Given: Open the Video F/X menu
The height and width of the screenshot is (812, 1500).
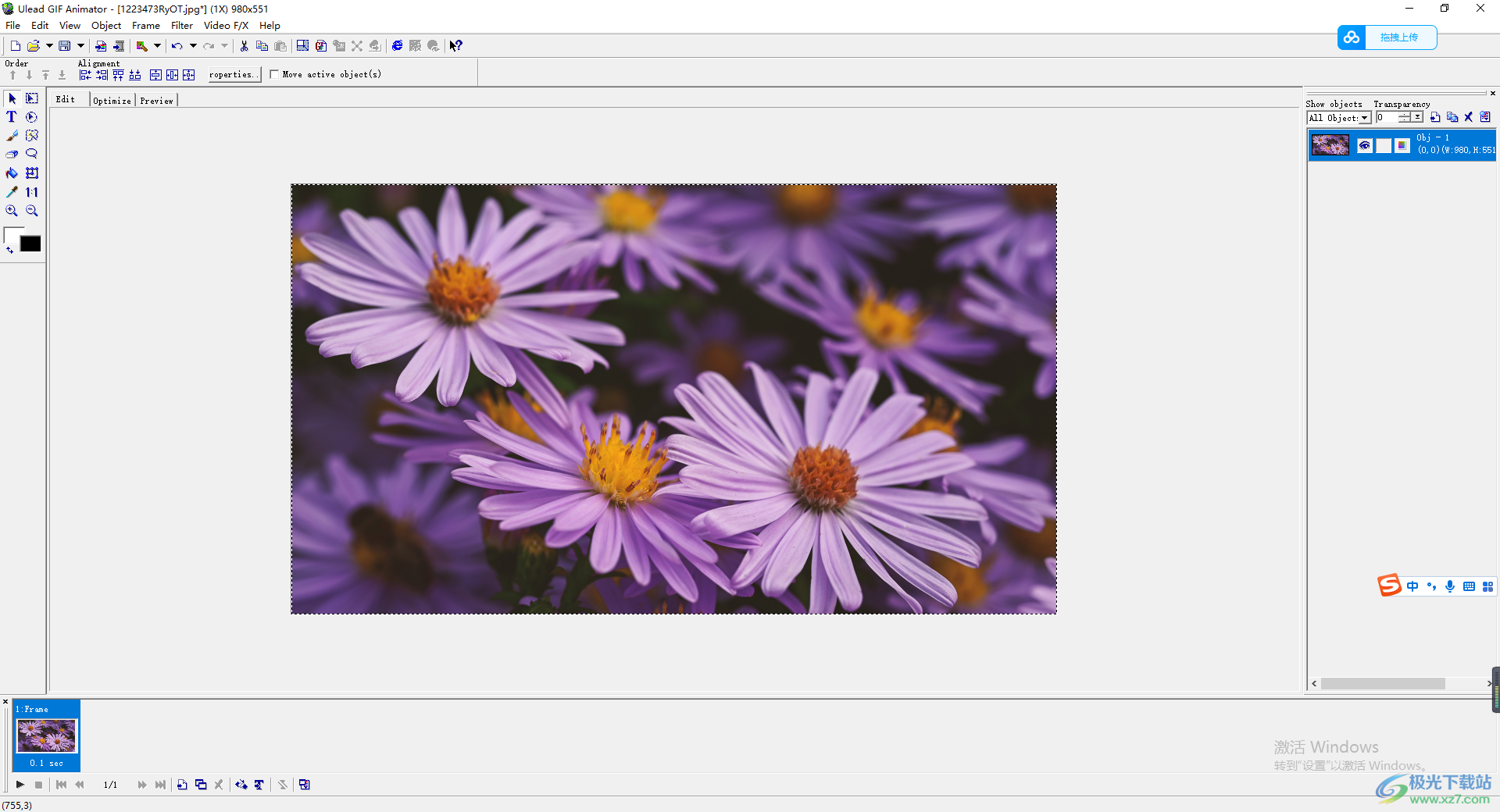Looking at the screenshot, I should tap(226, 26).
